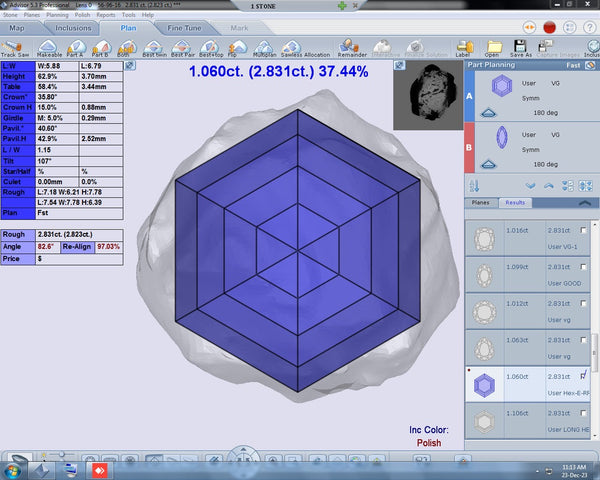Enable the checkbox on 1.099ct result row

pos(583,269)
